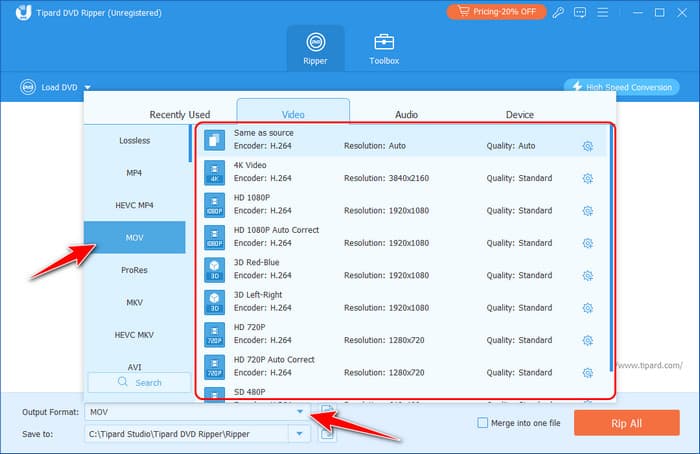Switch to Audio format tab
This screenshot has width=700, height=454.
pos(406,115)
